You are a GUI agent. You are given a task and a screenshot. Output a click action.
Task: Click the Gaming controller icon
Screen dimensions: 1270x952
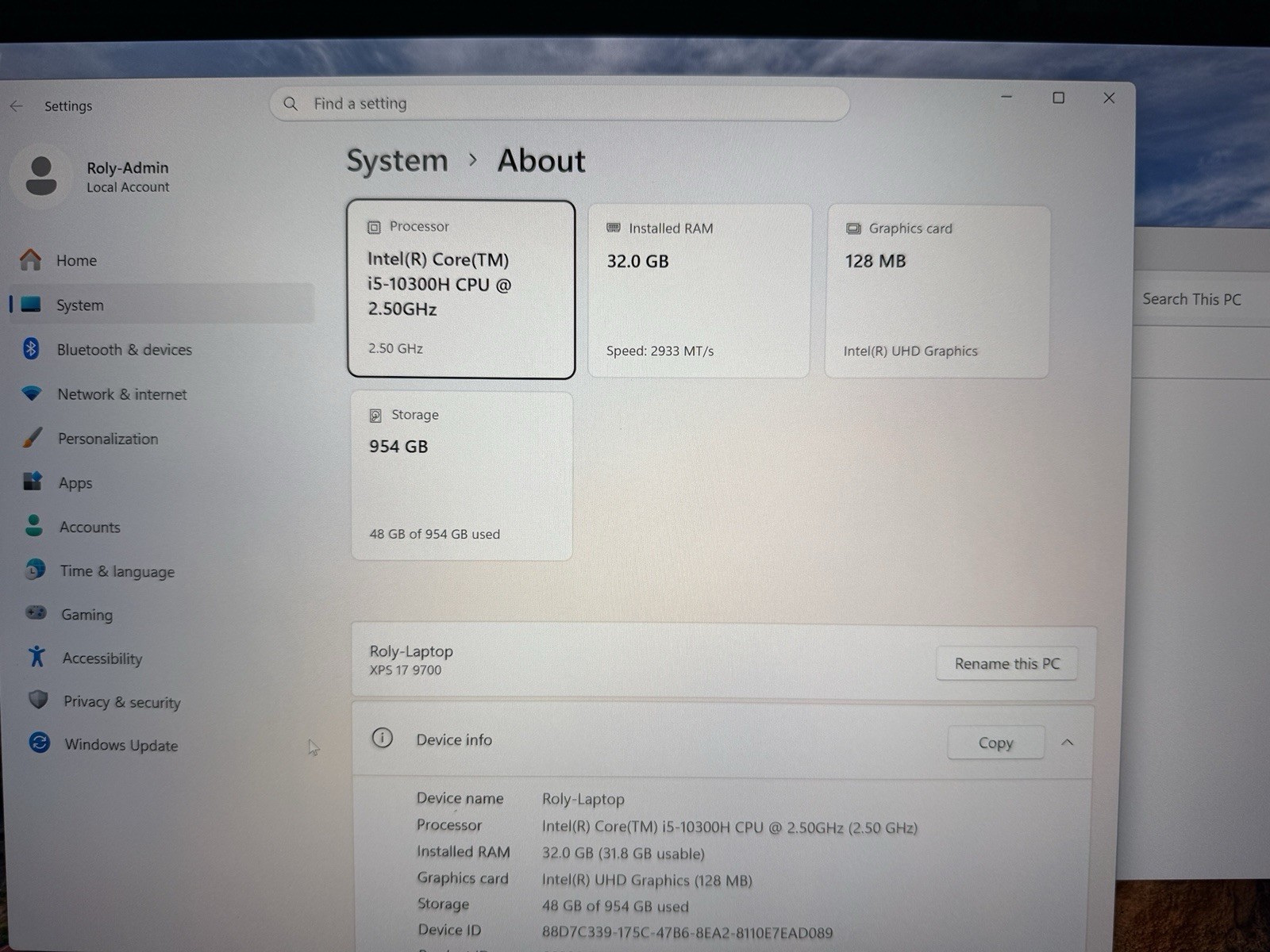pyautogui.click(x=36, y=612)
